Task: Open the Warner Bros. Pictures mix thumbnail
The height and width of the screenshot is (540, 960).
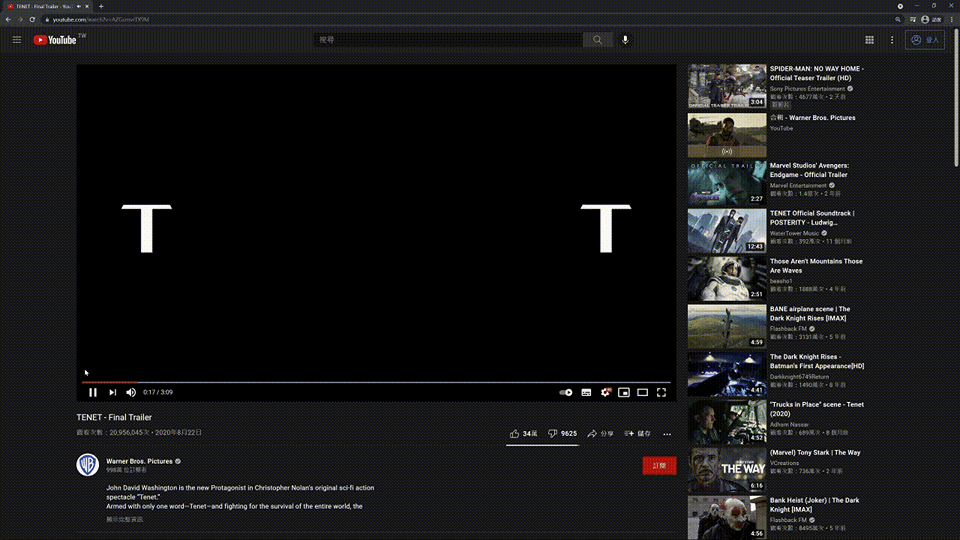Action: (x=727, y=135)
